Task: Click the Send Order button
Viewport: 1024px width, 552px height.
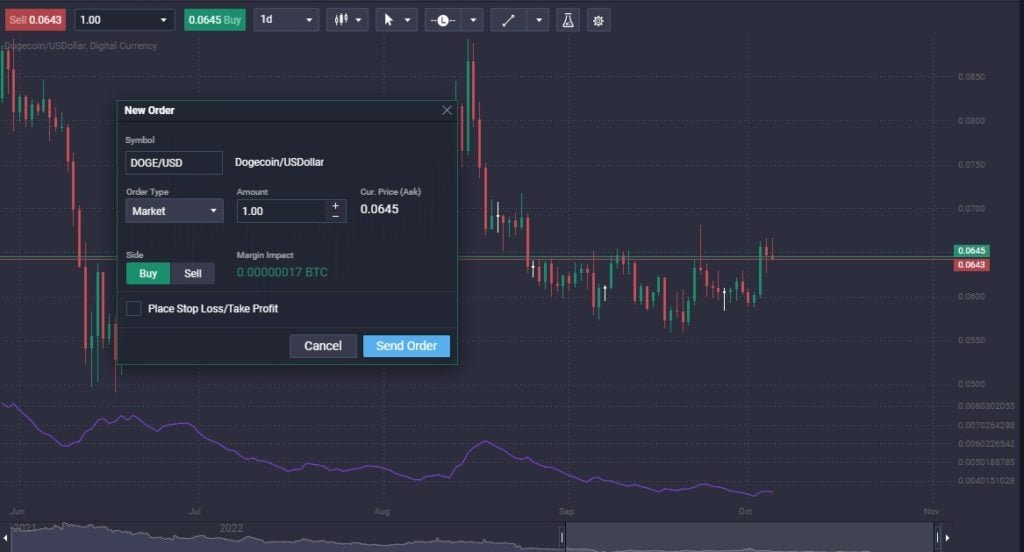Action: pyautogui.click(x=406, y=346)
